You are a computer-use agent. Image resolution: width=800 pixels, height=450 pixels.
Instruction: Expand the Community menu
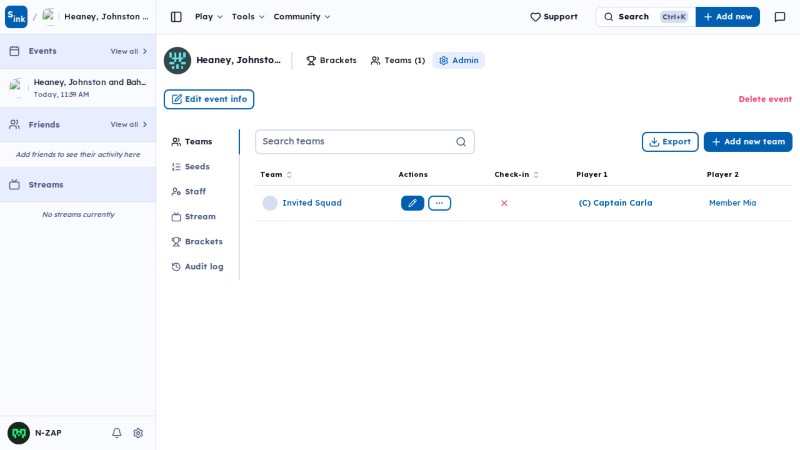(x=302, y=17)
